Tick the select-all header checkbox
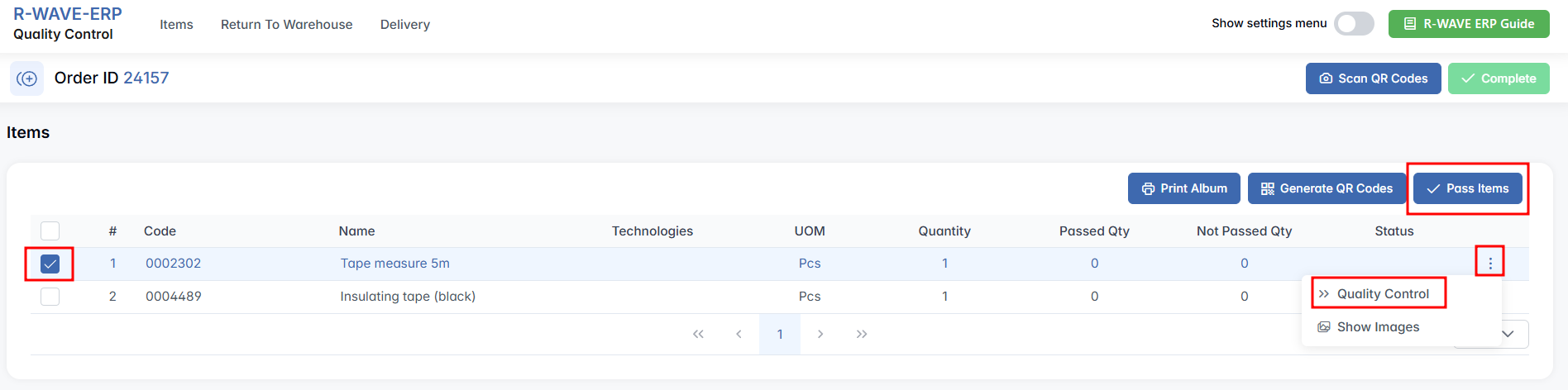1568x390 pixels. [x=50, y=231]
